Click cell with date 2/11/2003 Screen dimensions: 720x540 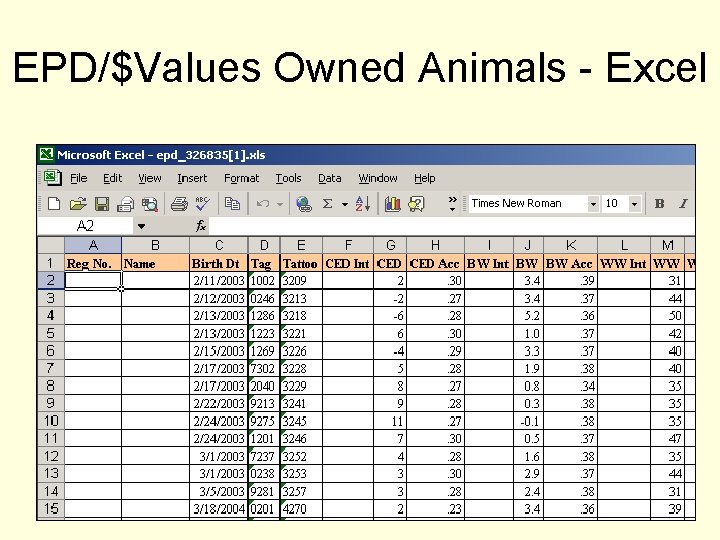219,281
